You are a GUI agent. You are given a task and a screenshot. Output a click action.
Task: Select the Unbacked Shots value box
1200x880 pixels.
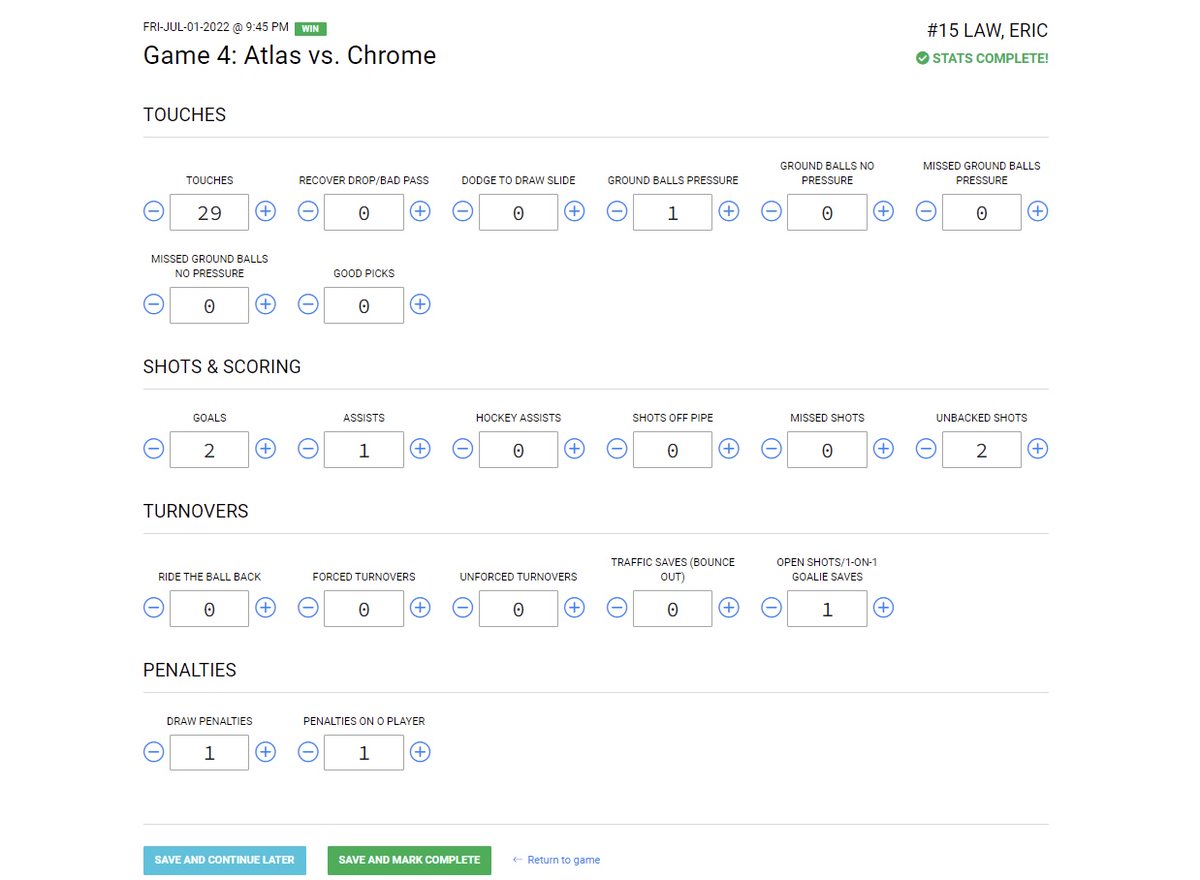[x=982, y=450]
